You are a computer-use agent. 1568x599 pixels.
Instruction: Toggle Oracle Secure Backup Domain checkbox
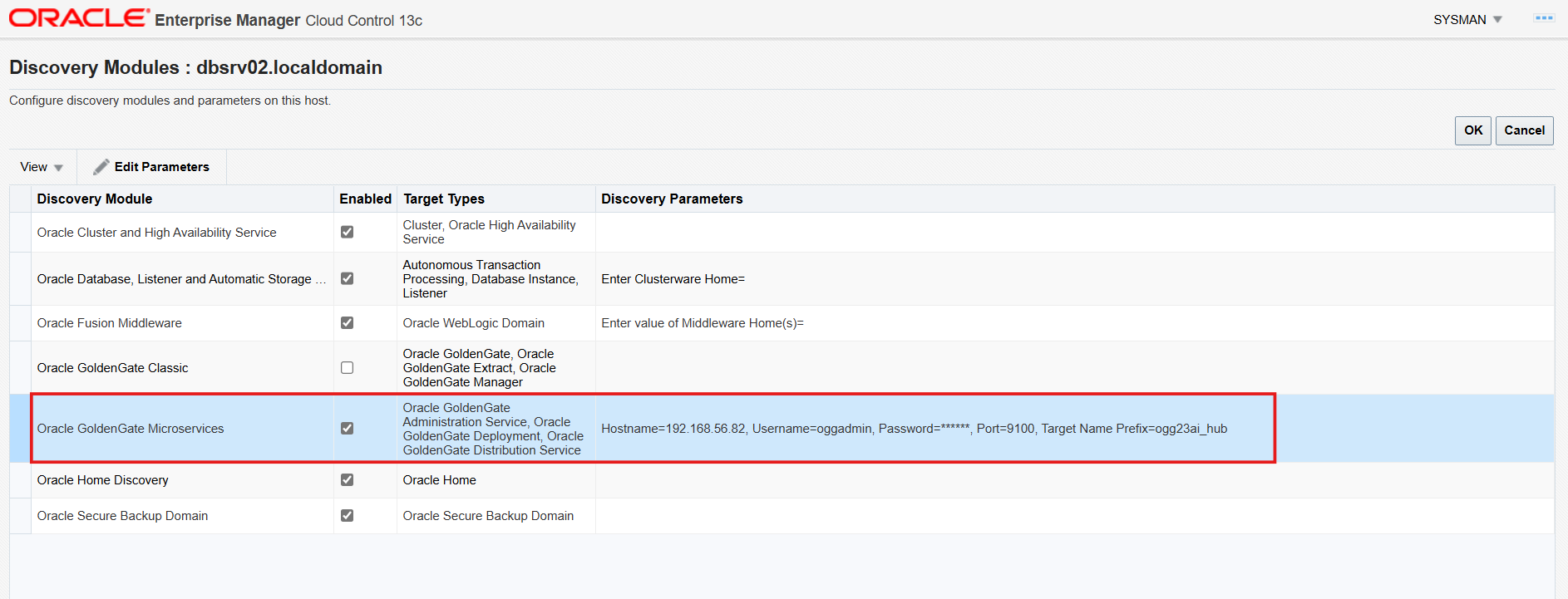[348, 515]
